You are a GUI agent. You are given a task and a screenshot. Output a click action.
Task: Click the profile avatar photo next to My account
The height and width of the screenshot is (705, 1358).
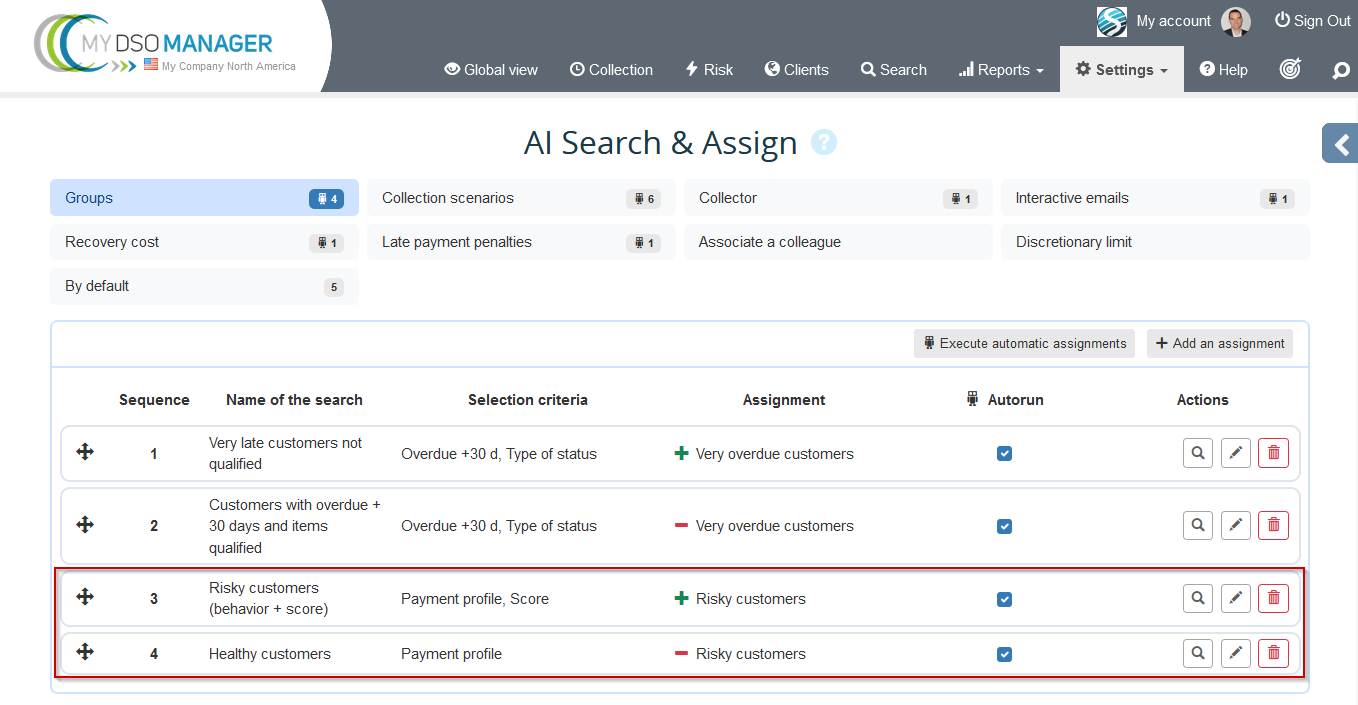[x=1236, y=21]
